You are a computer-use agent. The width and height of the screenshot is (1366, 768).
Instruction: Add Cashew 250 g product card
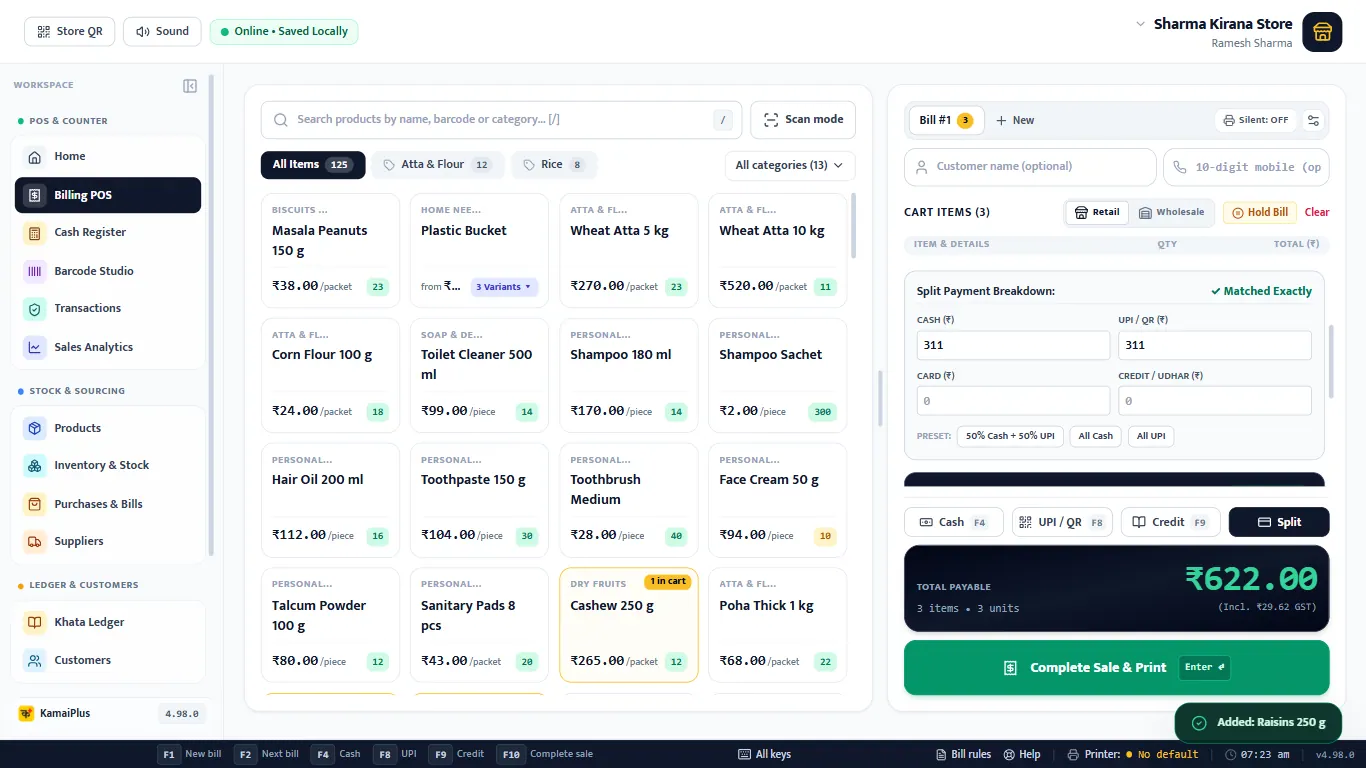click(x=629, y=625)
